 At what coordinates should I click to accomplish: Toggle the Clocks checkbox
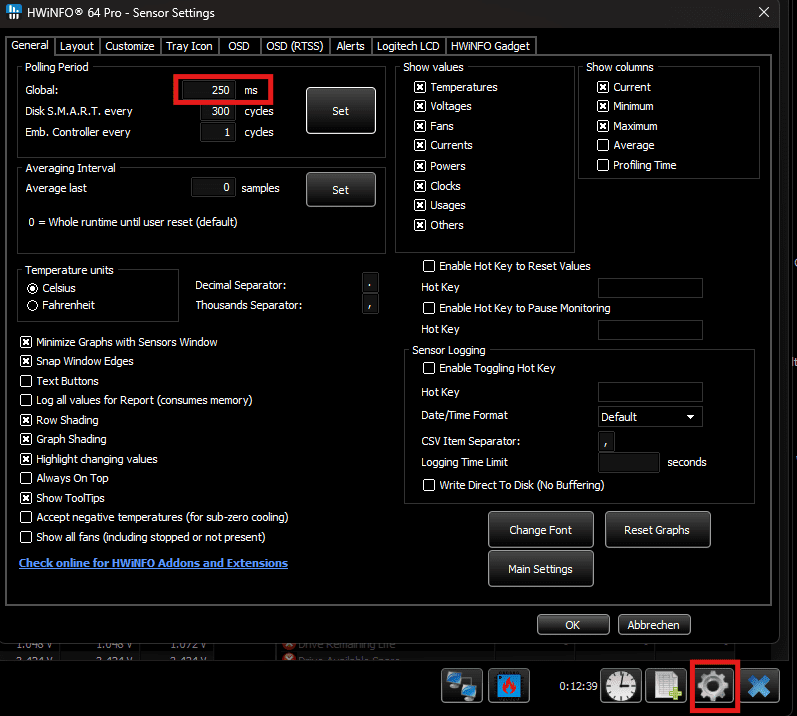point(420,186)
